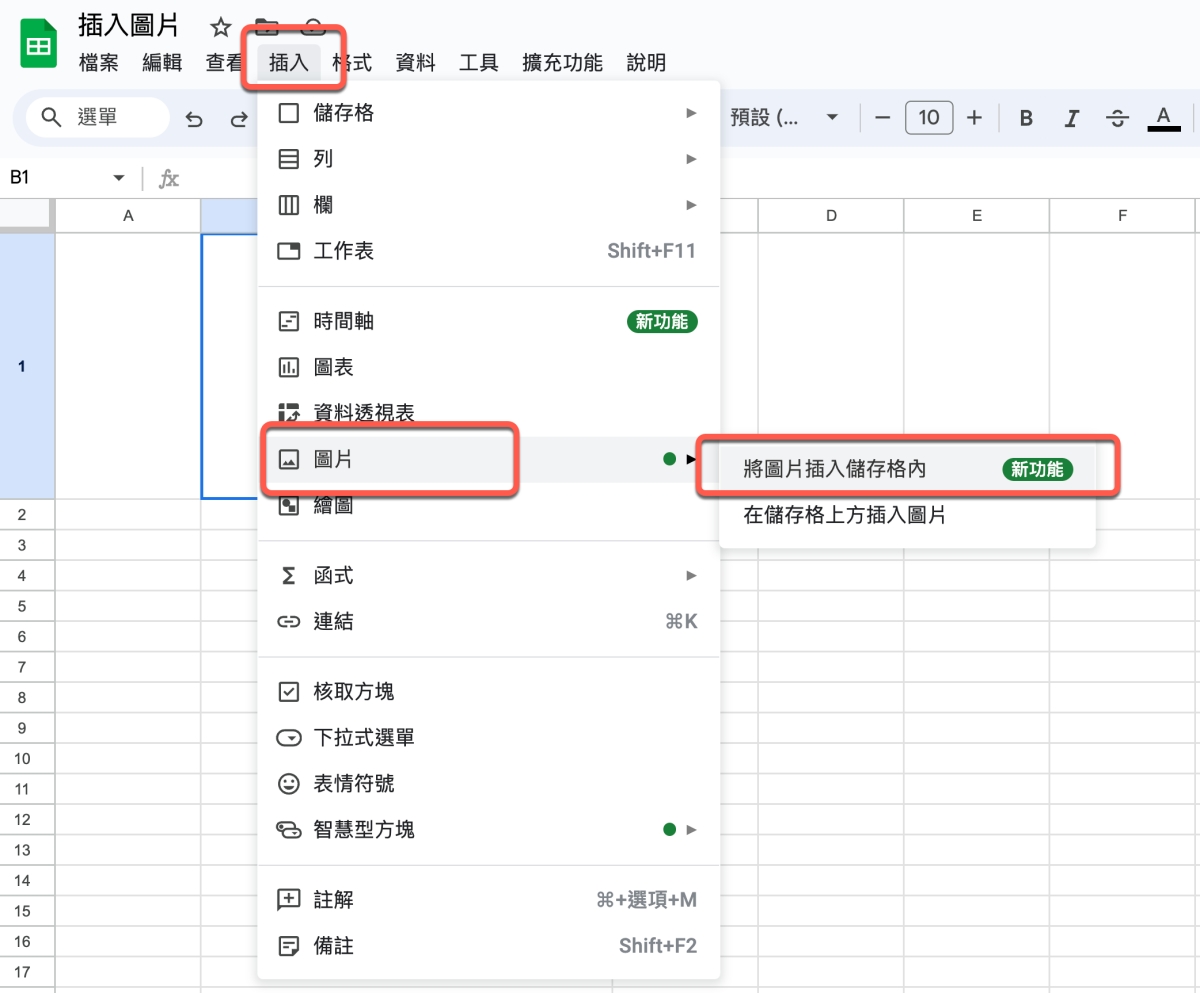This screenshot has height=993, width=1200.
Task: Open the 編輯 menu
Action: pos(162,63)
